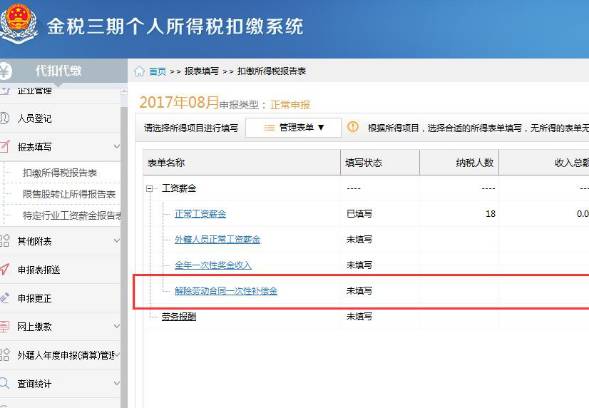This screenshot has width=589, height=408.
Task: Click the 其他附表 grid icon
Action: (x=4, y=241)
